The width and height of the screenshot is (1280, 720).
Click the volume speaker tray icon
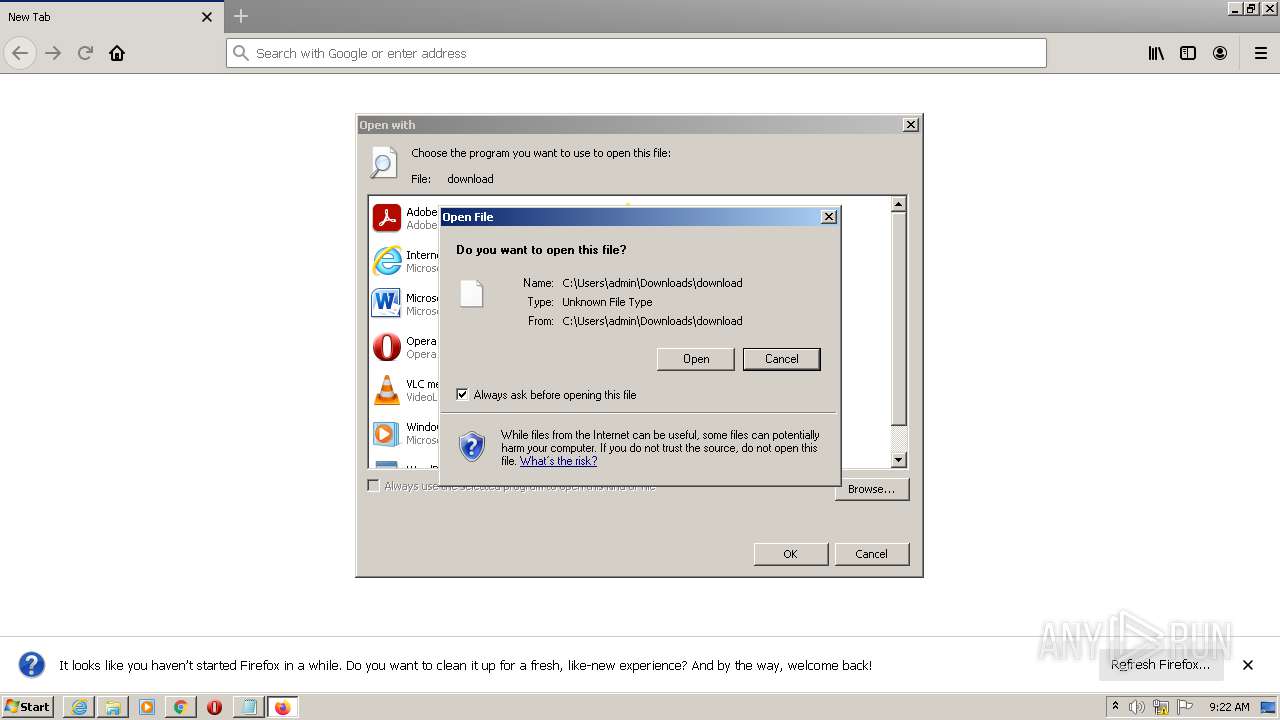pyautogui.click(x=1137, y=707)
